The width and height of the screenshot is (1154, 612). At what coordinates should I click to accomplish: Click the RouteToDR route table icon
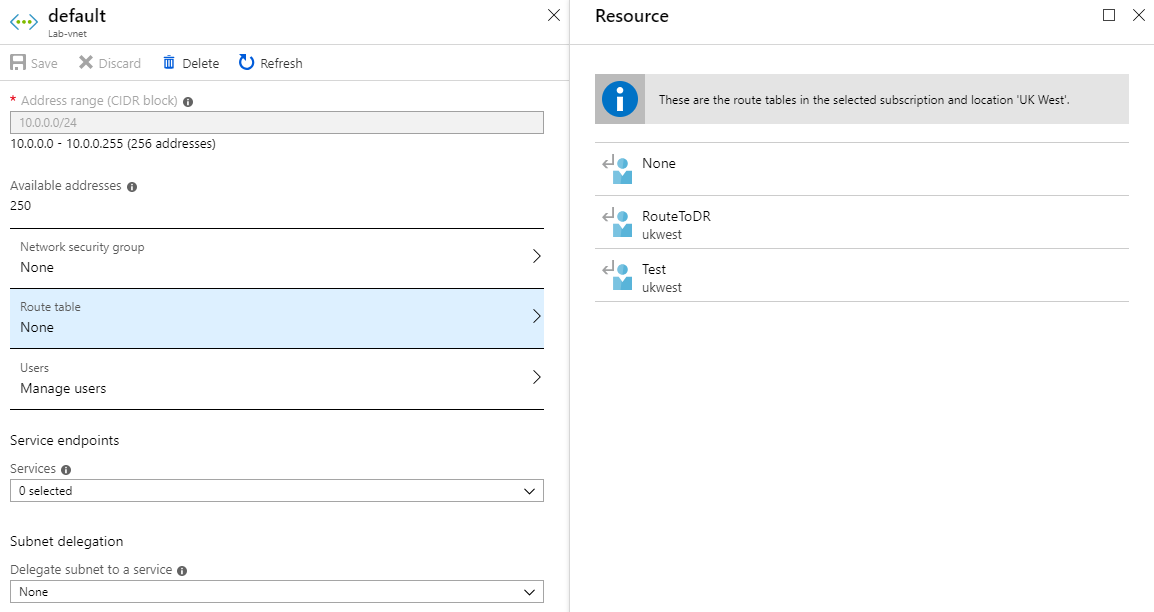tap(618, 225)
